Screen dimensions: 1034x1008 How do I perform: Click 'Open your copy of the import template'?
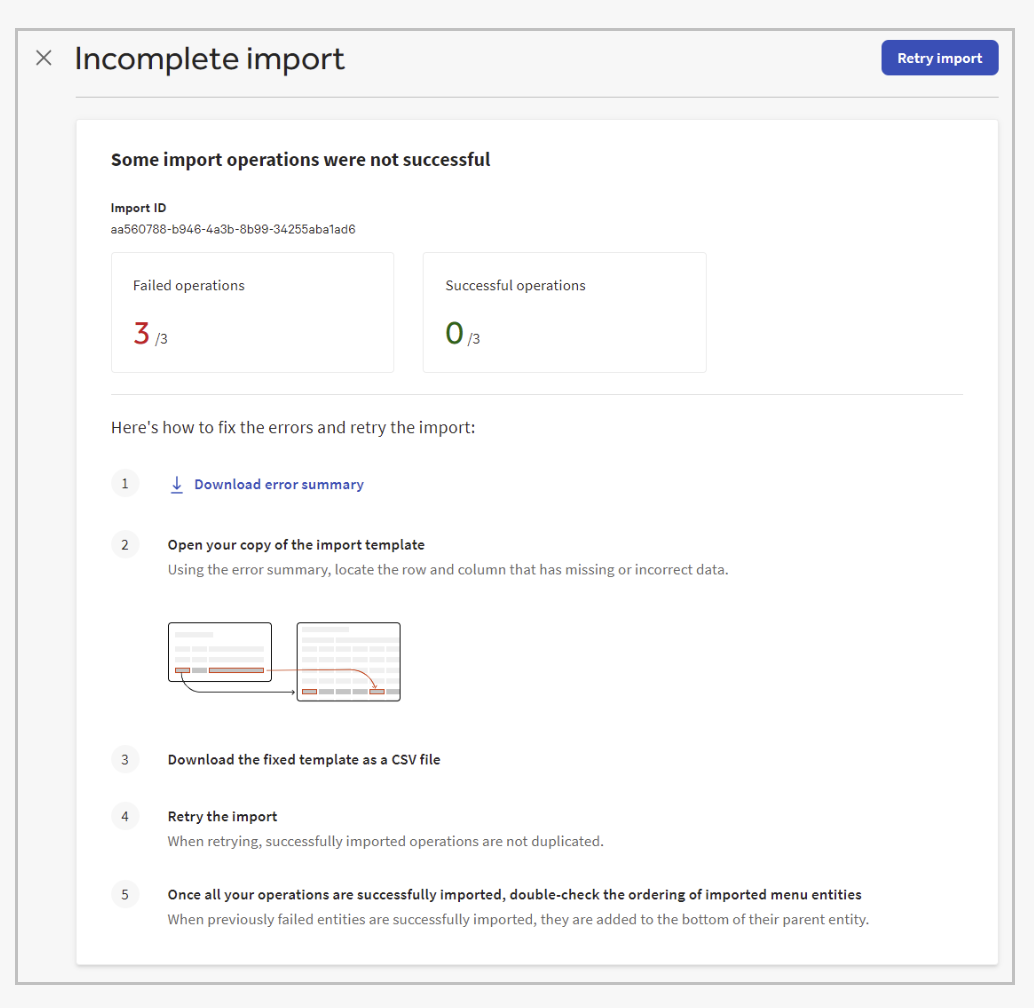point(296,545)
